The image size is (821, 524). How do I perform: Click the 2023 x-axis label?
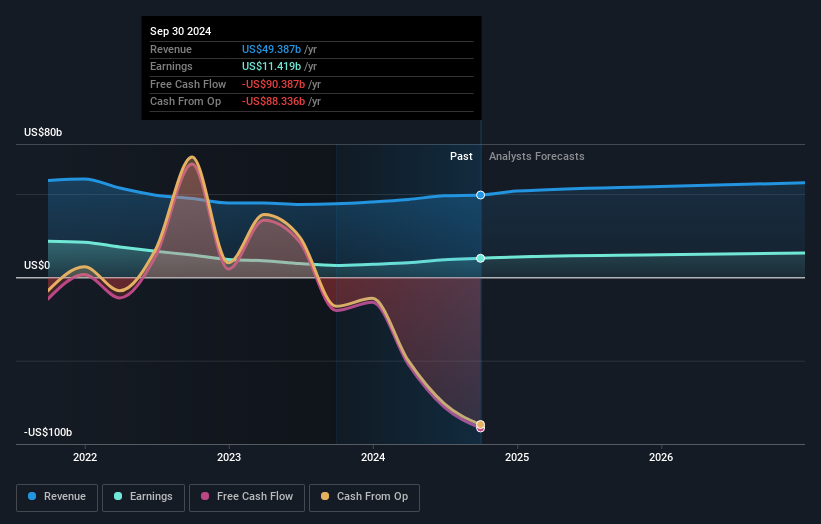coord(229,457)
